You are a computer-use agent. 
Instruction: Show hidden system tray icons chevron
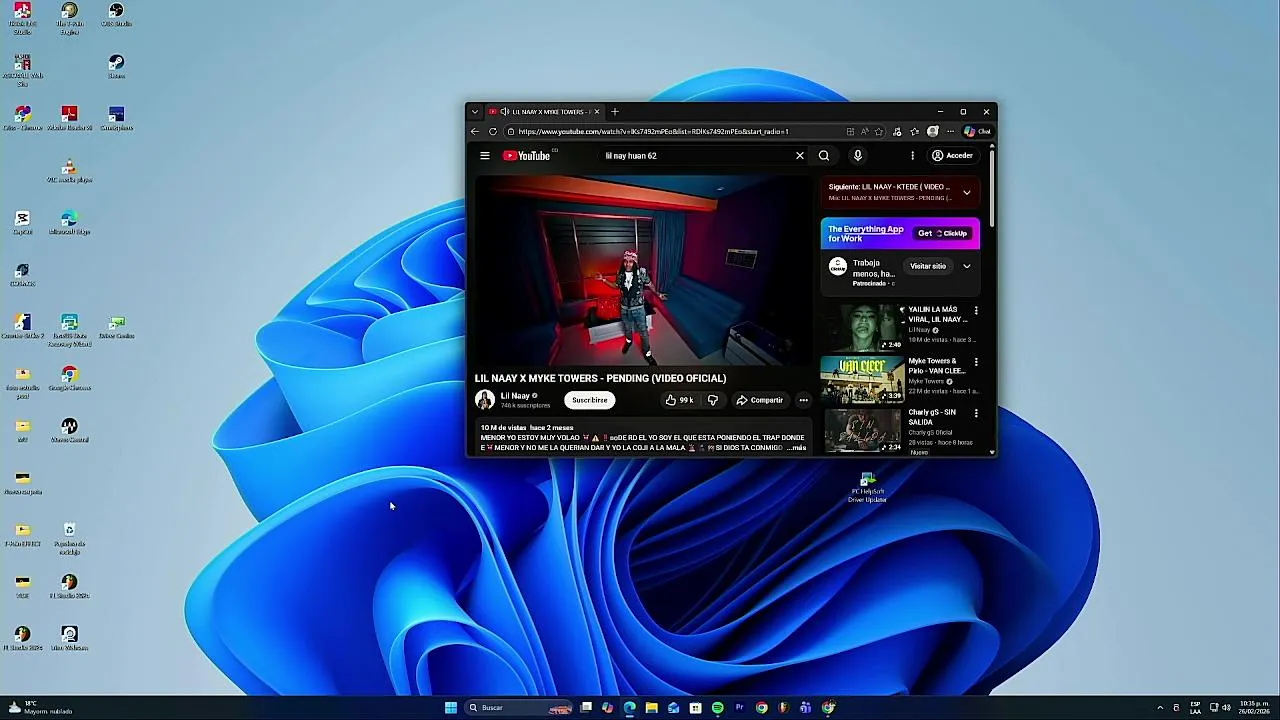click(x=1160, y=708)
